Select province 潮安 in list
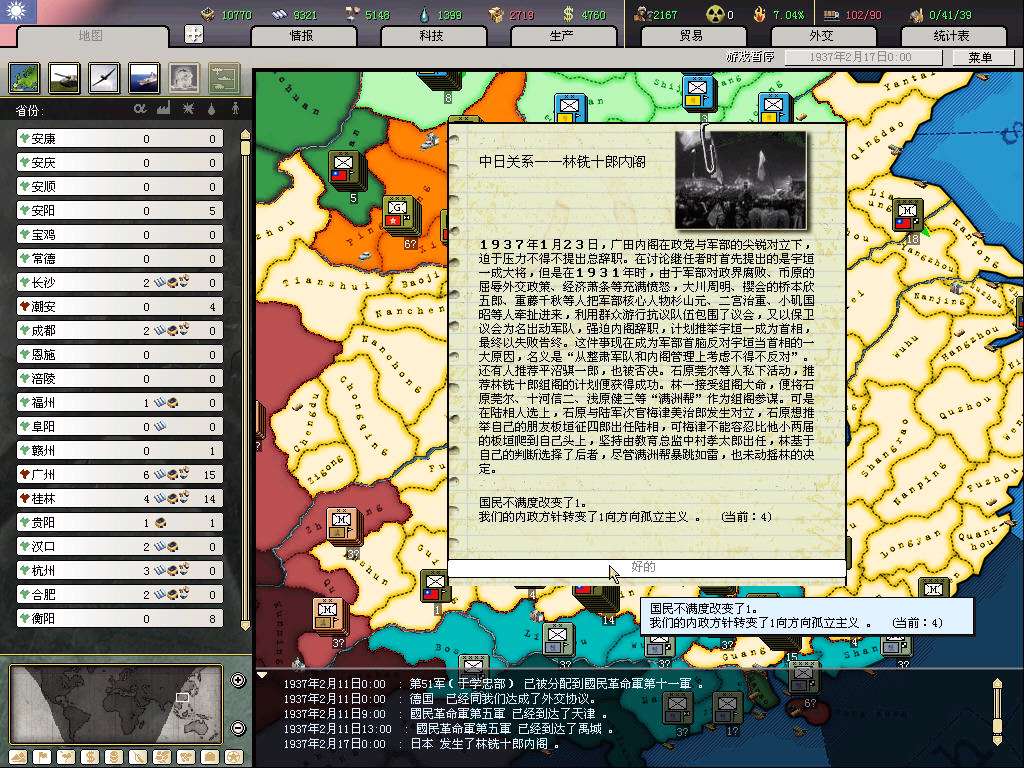The height and width of the screenshot is (768, 1024). pyautogui.click(x=120, y=306)
